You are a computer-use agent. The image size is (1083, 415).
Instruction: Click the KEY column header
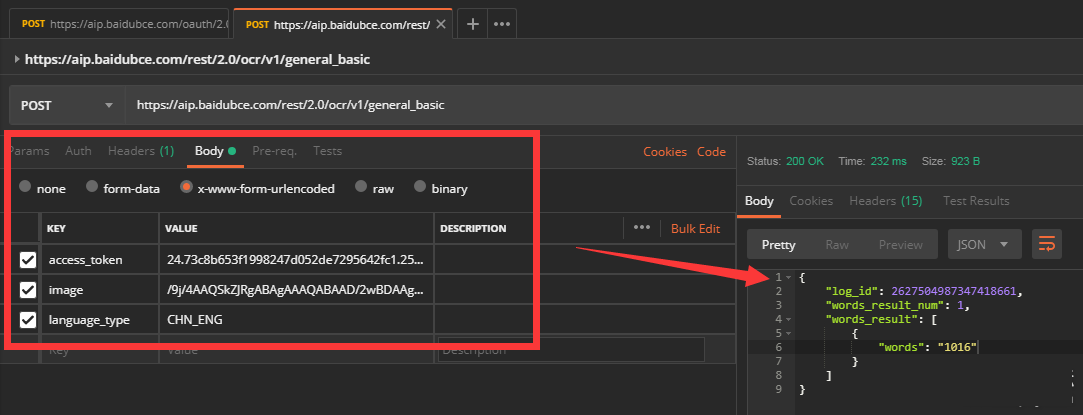(101, 229)
